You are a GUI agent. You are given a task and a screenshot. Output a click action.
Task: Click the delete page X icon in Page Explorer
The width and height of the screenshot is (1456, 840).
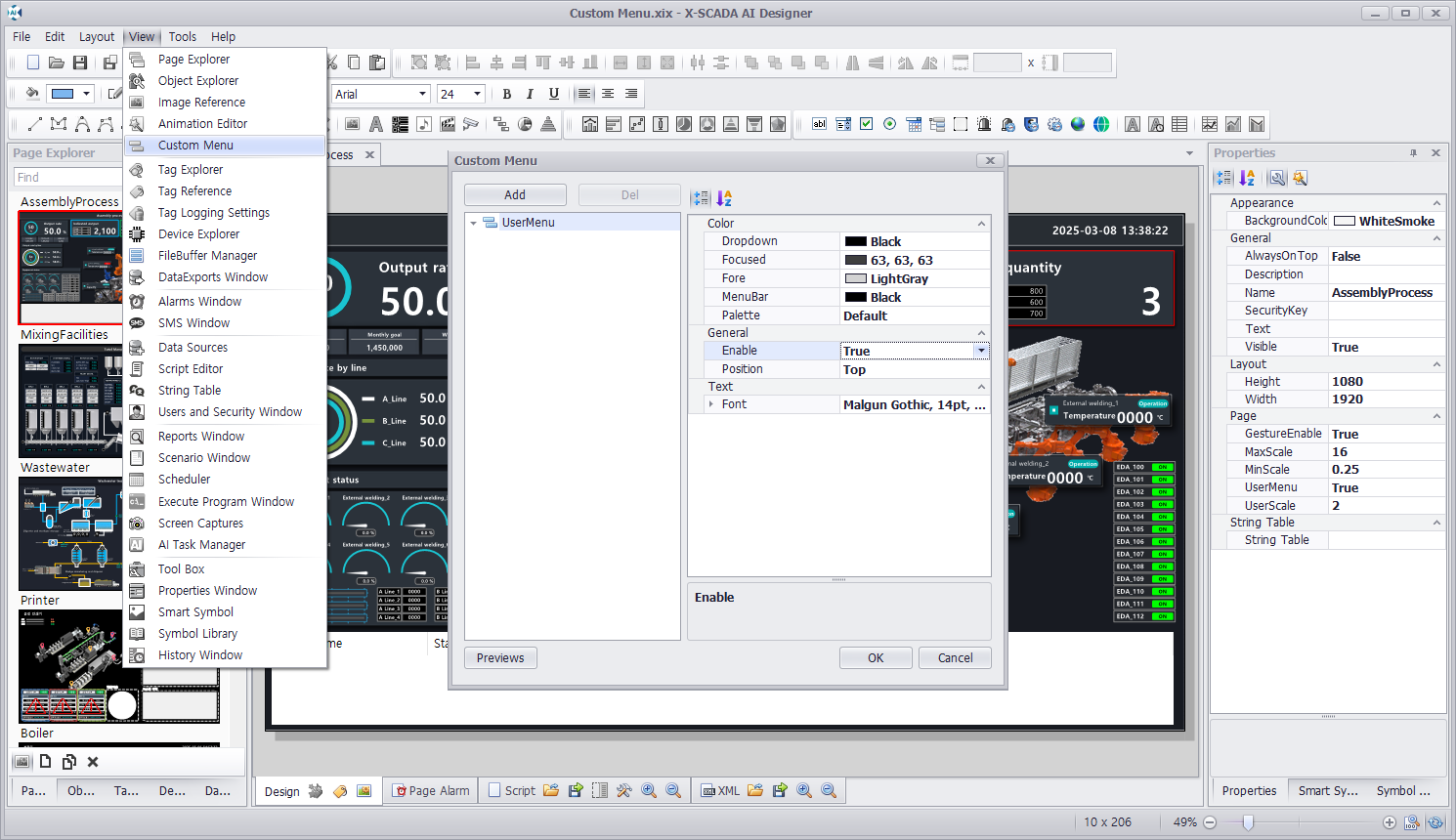(93, 762)
